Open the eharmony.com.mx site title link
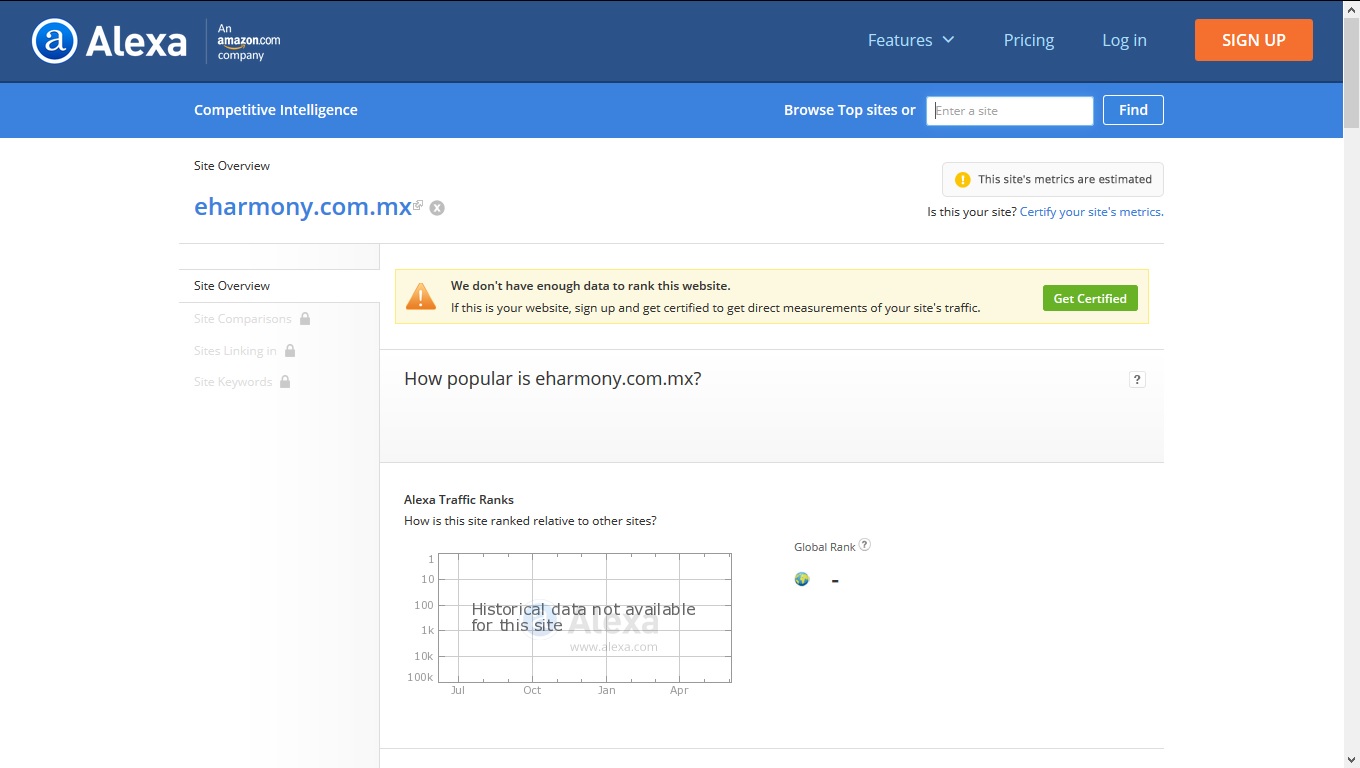The image size is (1360, 768). point(303,207)
